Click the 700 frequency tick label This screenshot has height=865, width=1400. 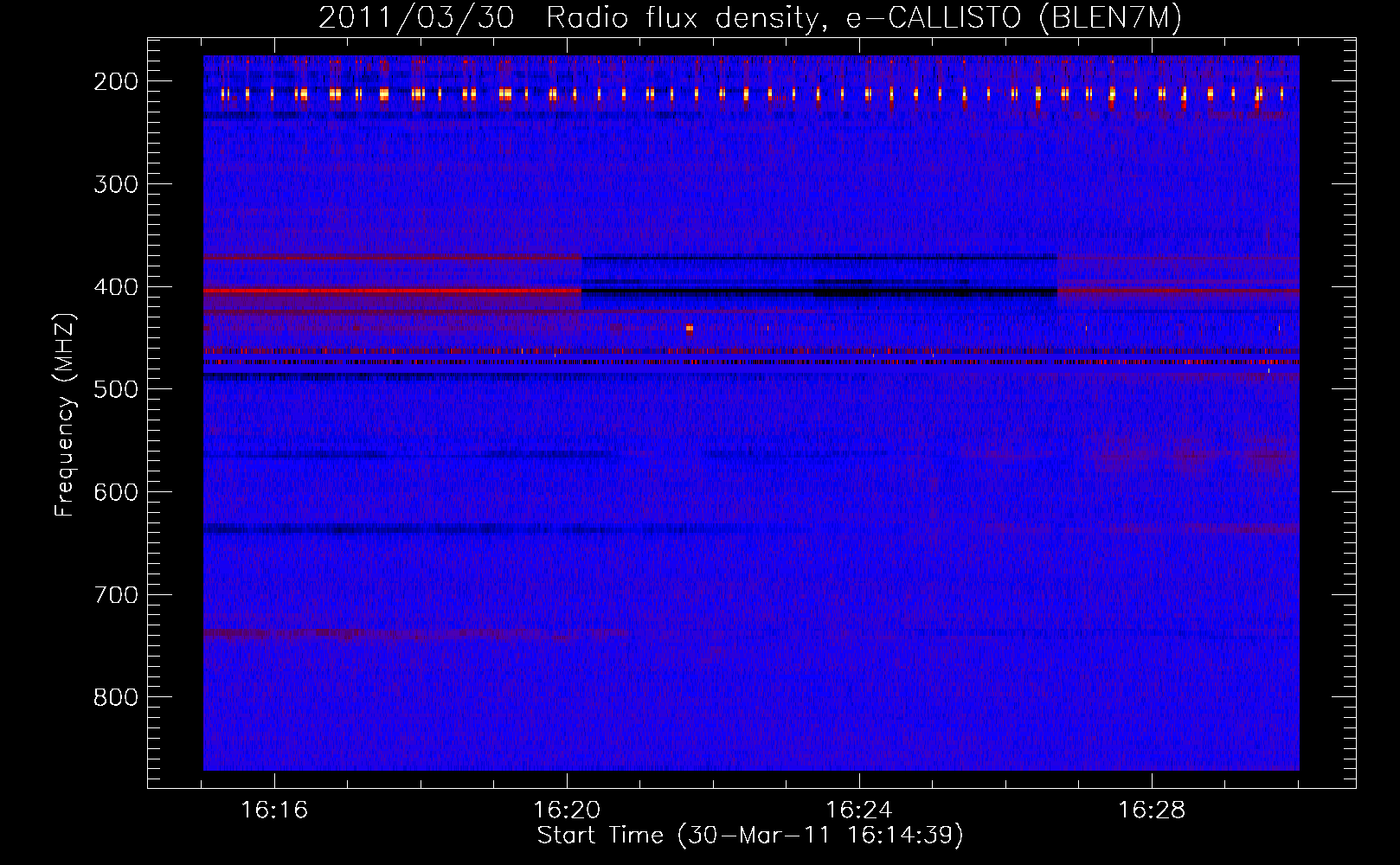116,595
